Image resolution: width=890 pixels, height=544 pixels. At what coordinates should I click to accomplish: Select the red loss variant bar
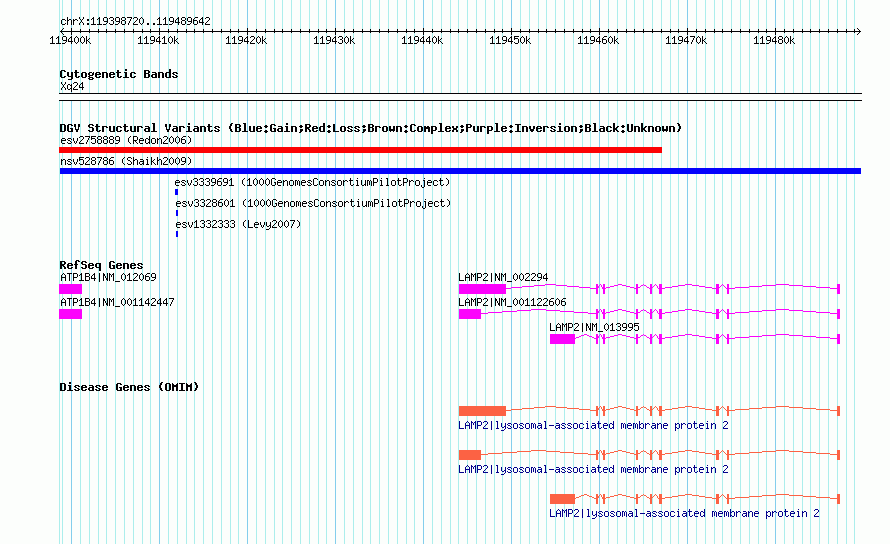(x=360, y=150)
